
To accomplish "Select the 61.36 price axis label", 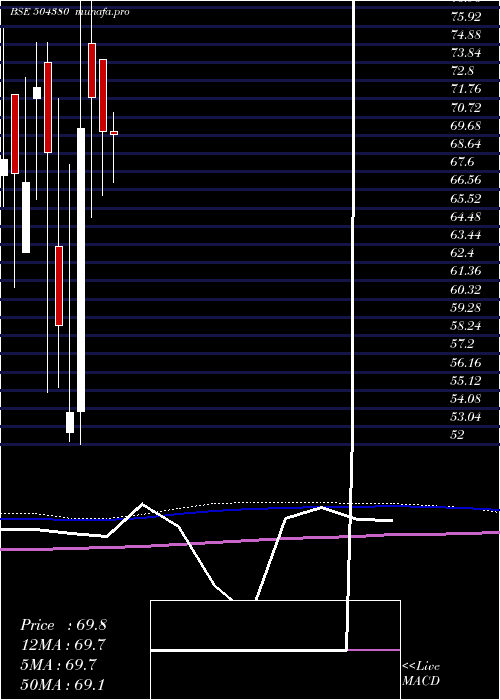I will pos(466,271).
